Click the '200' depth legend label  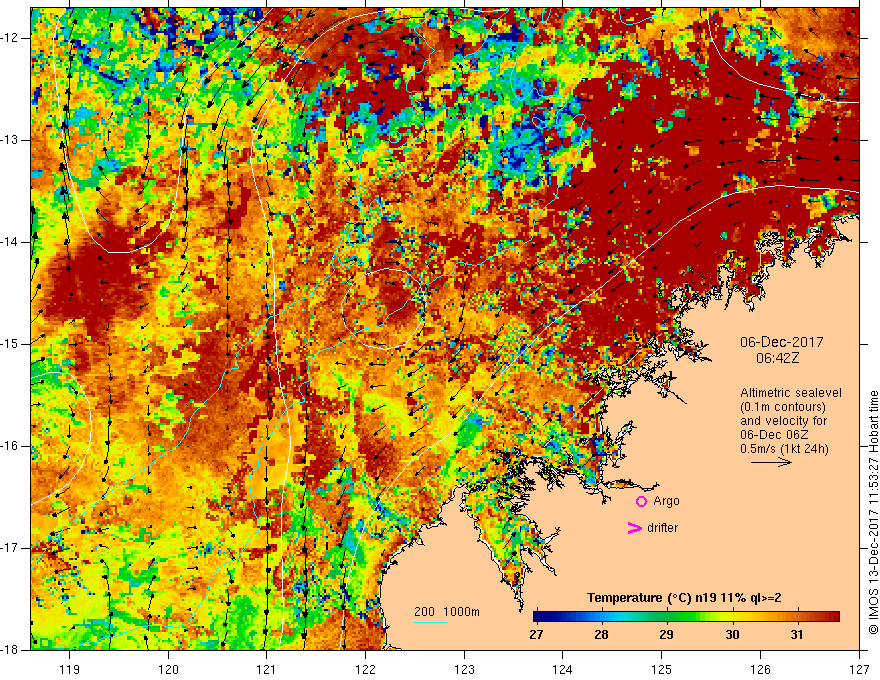point(424,612)
